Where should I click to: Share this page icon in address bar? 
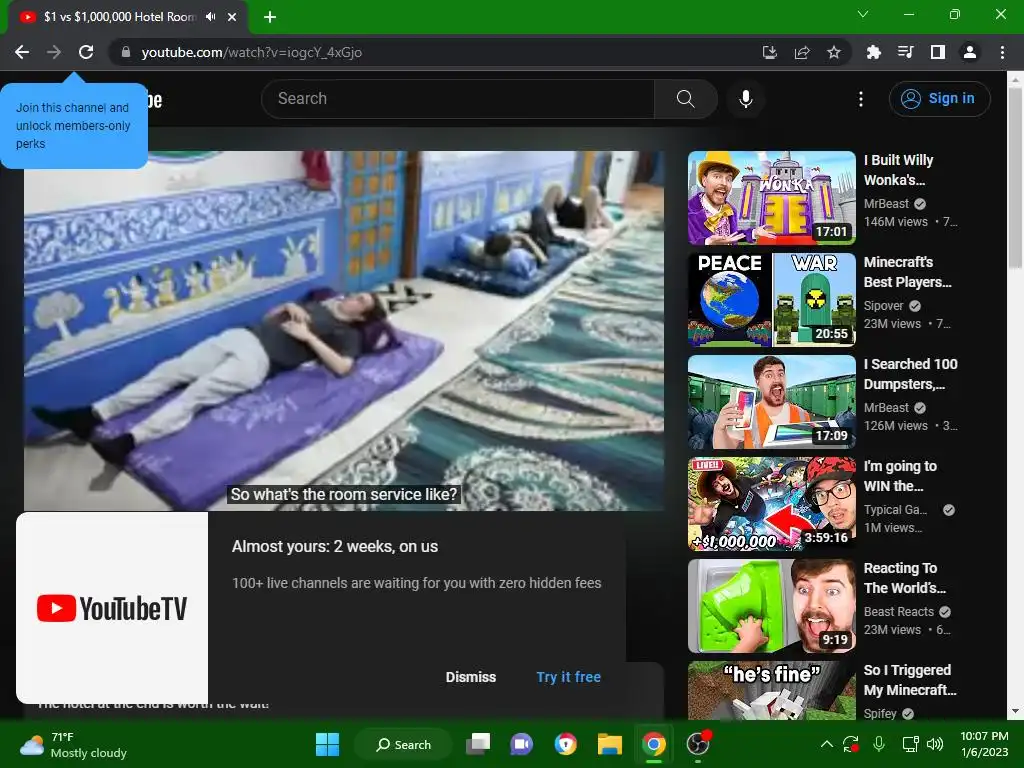click(802, 52)
